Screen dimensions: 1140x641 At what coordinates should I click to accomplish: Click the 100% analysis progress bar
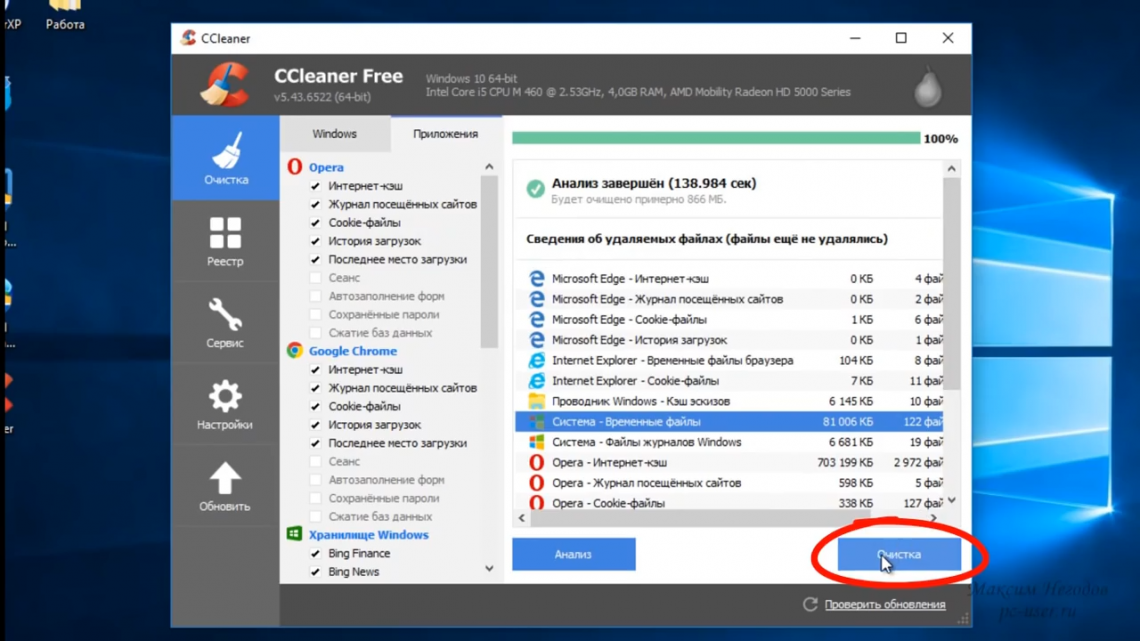pos(716,138)
